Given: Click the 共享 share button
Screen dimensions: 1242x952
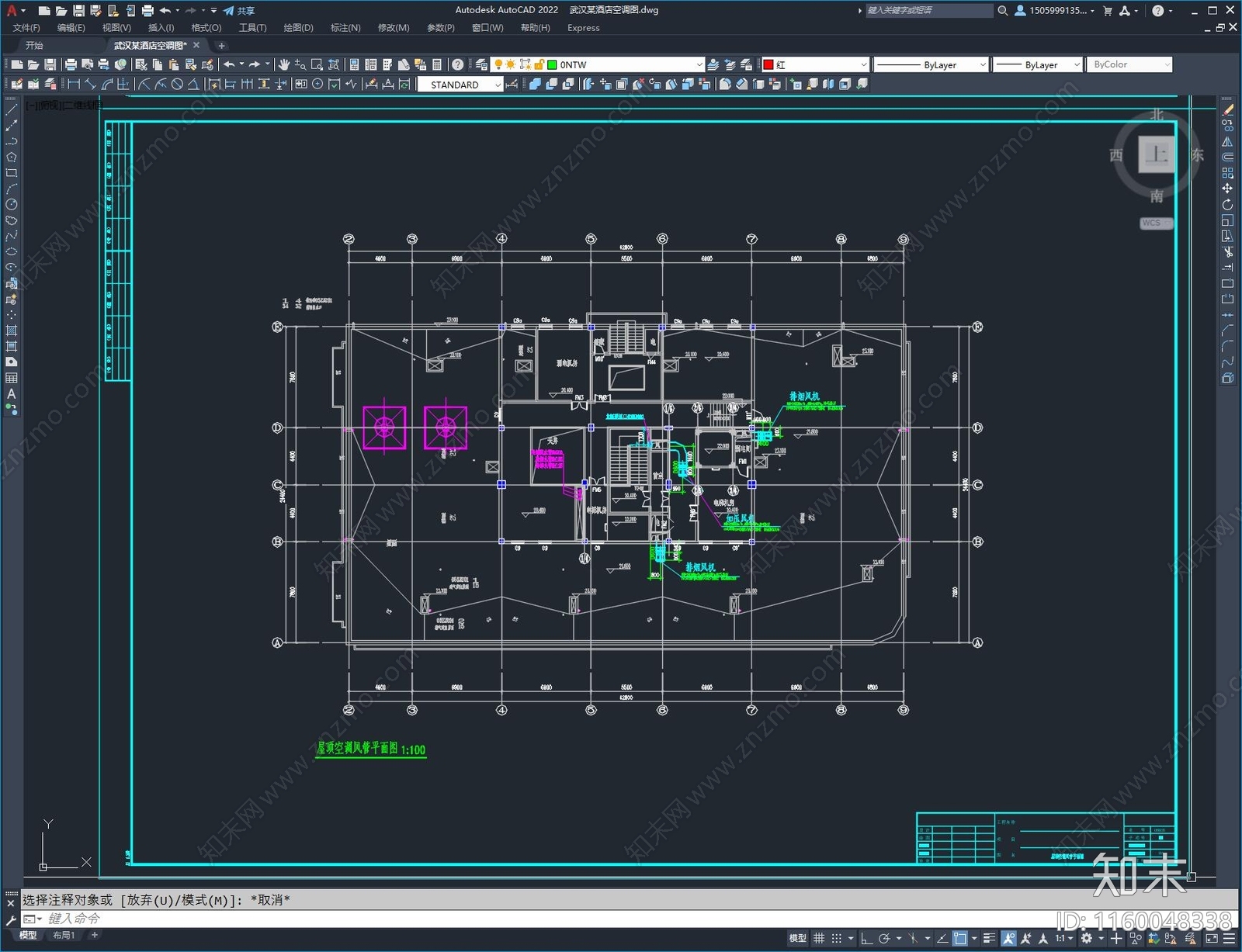Looking at the screenshot, I should coord(239,11).
